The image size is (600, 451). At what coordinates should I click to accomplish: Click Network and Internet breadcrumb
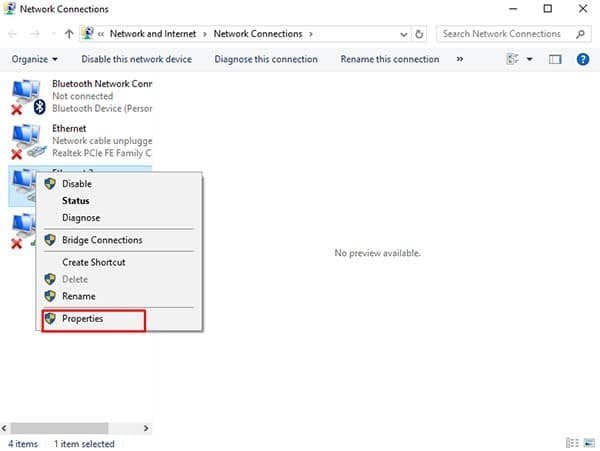point(153,34)
